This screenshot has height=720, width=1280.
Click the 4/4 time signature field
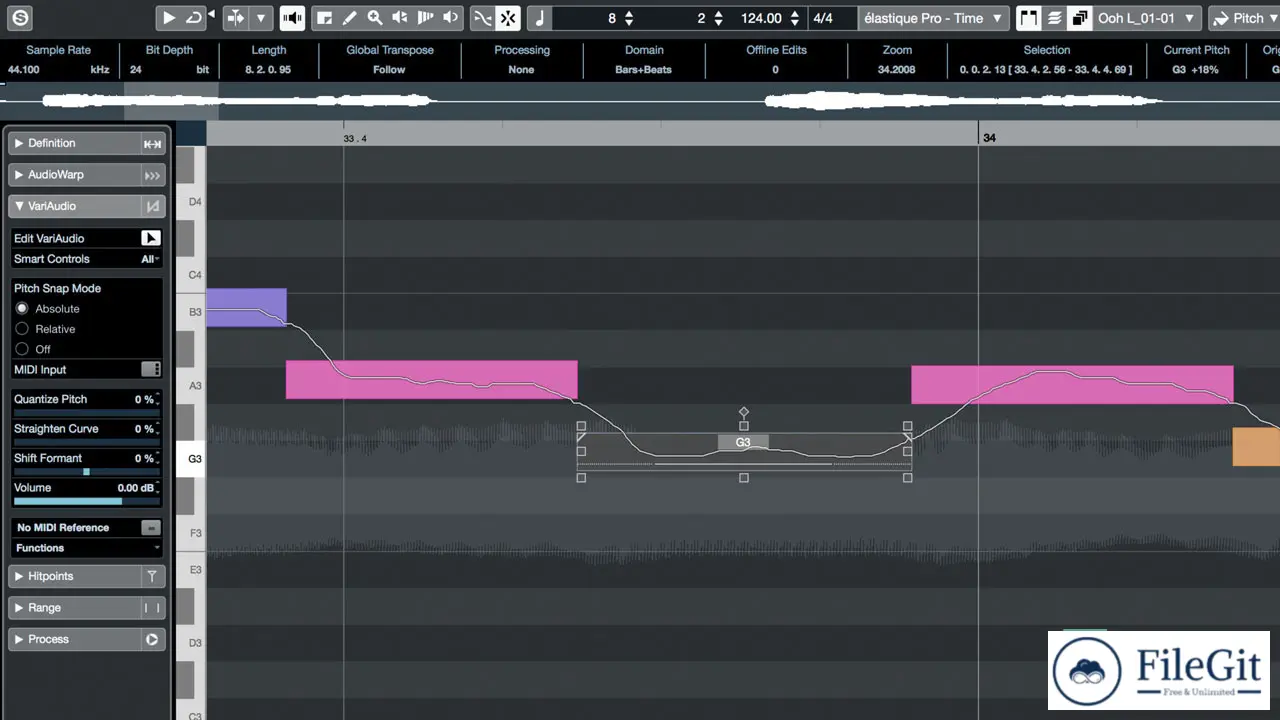823,18
